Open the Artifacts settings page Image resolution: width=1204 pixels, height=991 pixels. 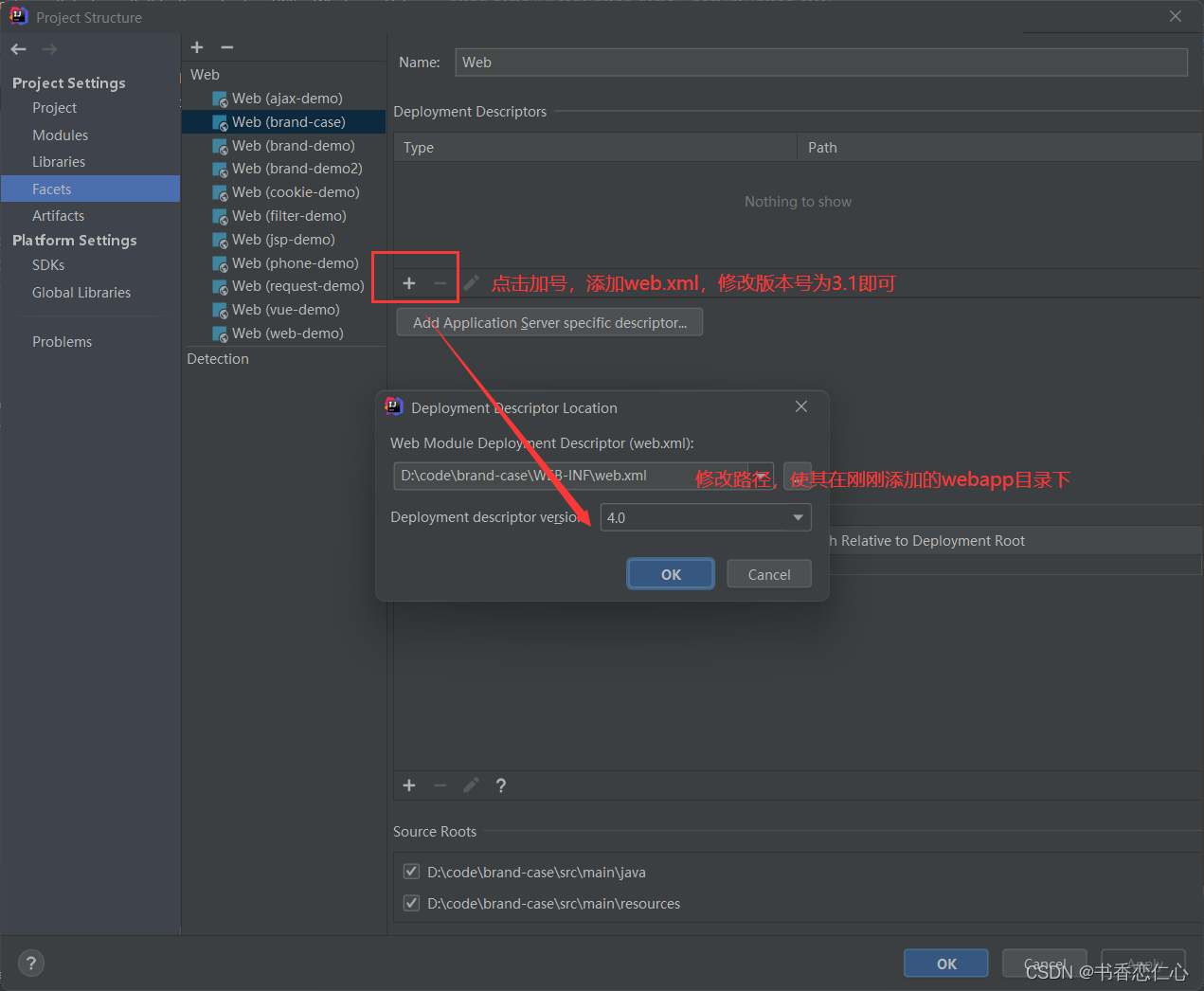point(59,216)
